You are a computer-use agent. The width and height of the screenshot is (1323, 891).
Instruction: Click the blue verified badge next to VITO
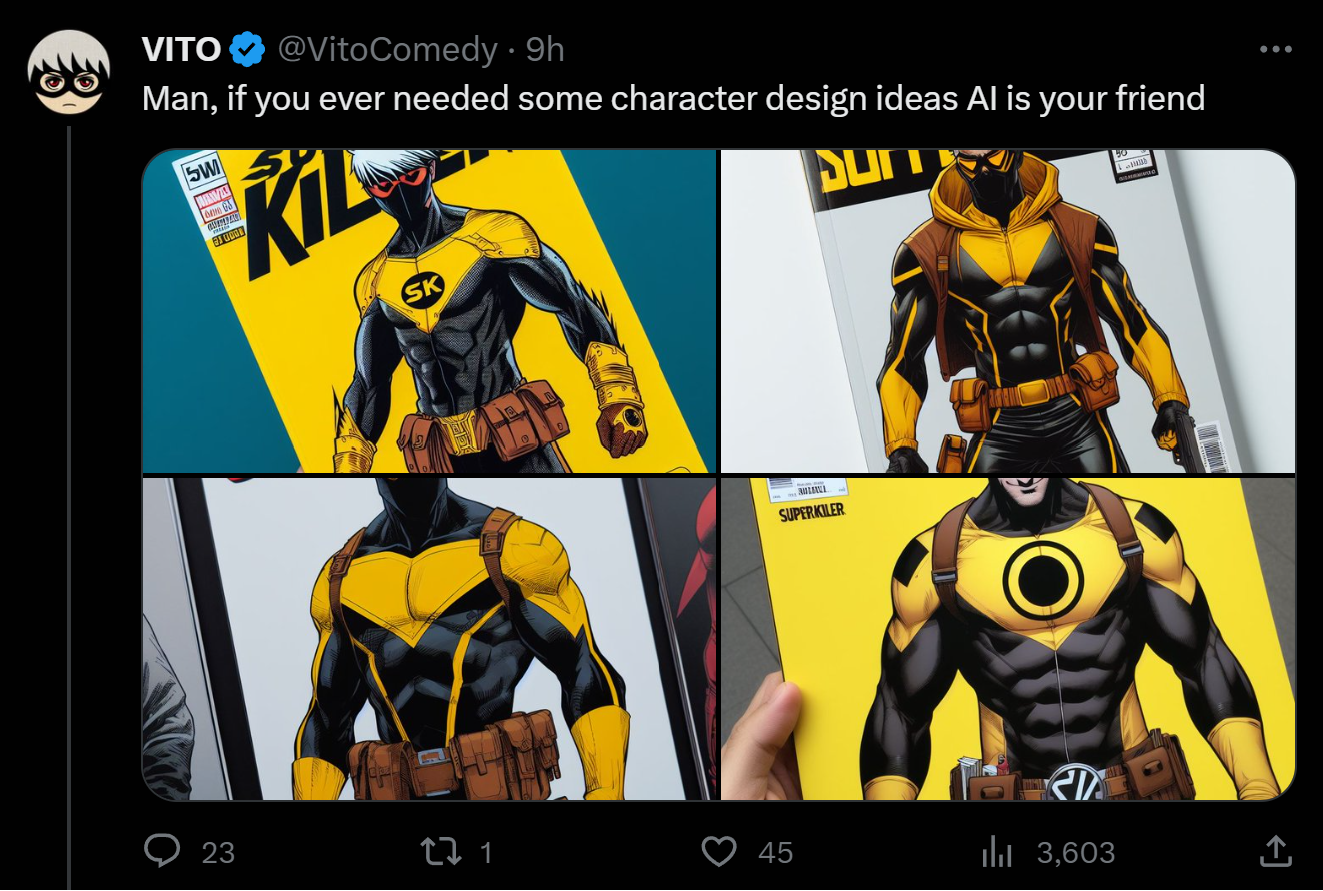pyautogui.click(x=248, y=49)
